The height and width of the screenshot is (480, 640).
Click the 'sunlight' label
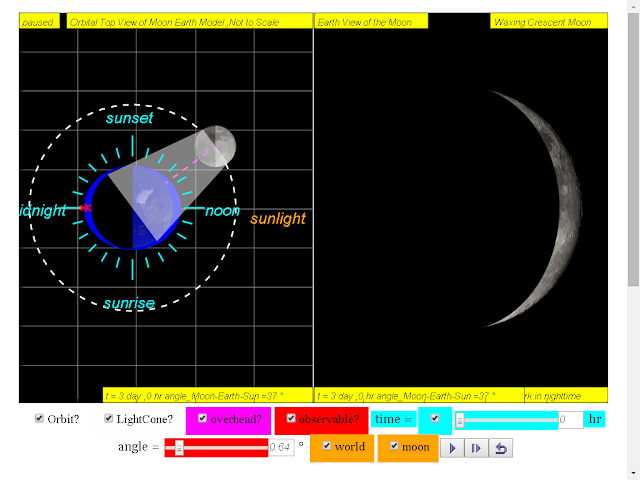click(x=278, y=219)
